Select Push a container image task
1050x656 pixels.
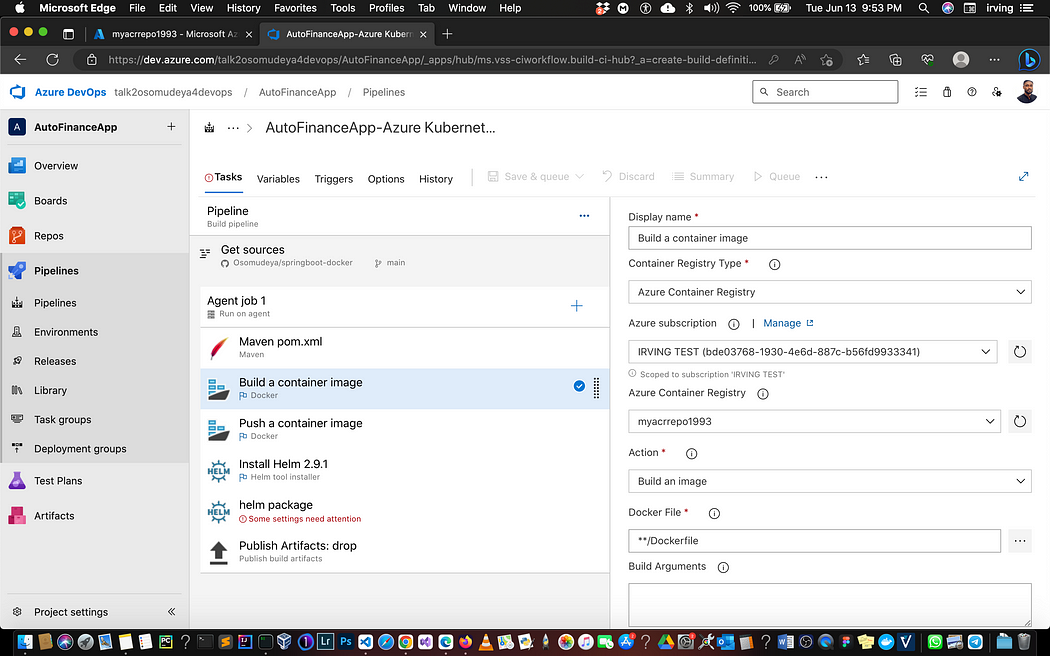pyautogui.click(x=404, y=429)
